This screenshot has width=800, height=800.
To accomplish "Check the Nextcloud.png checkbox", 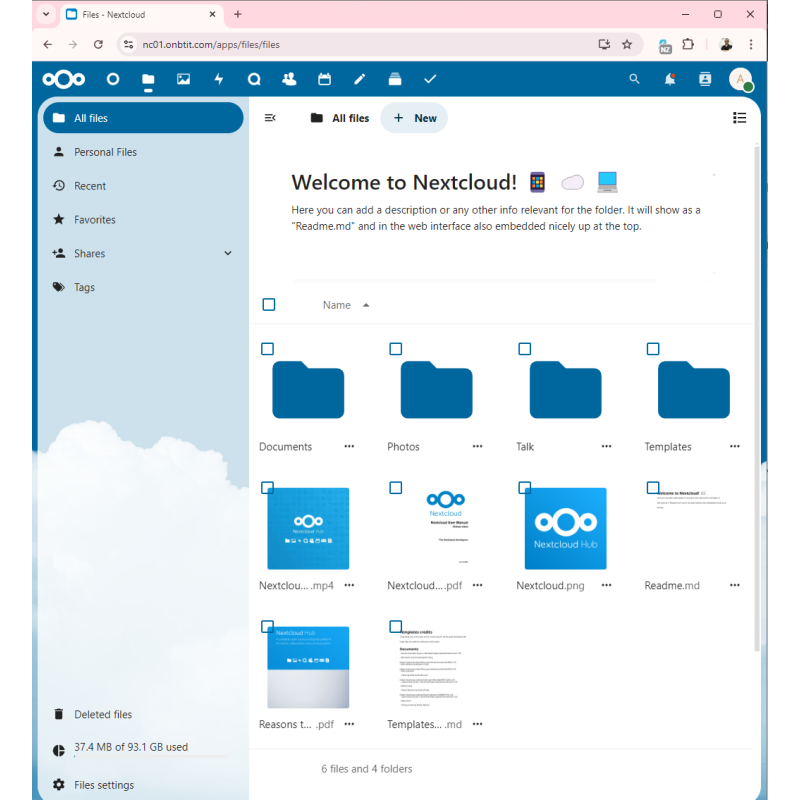I will click(x=524, y=488).
